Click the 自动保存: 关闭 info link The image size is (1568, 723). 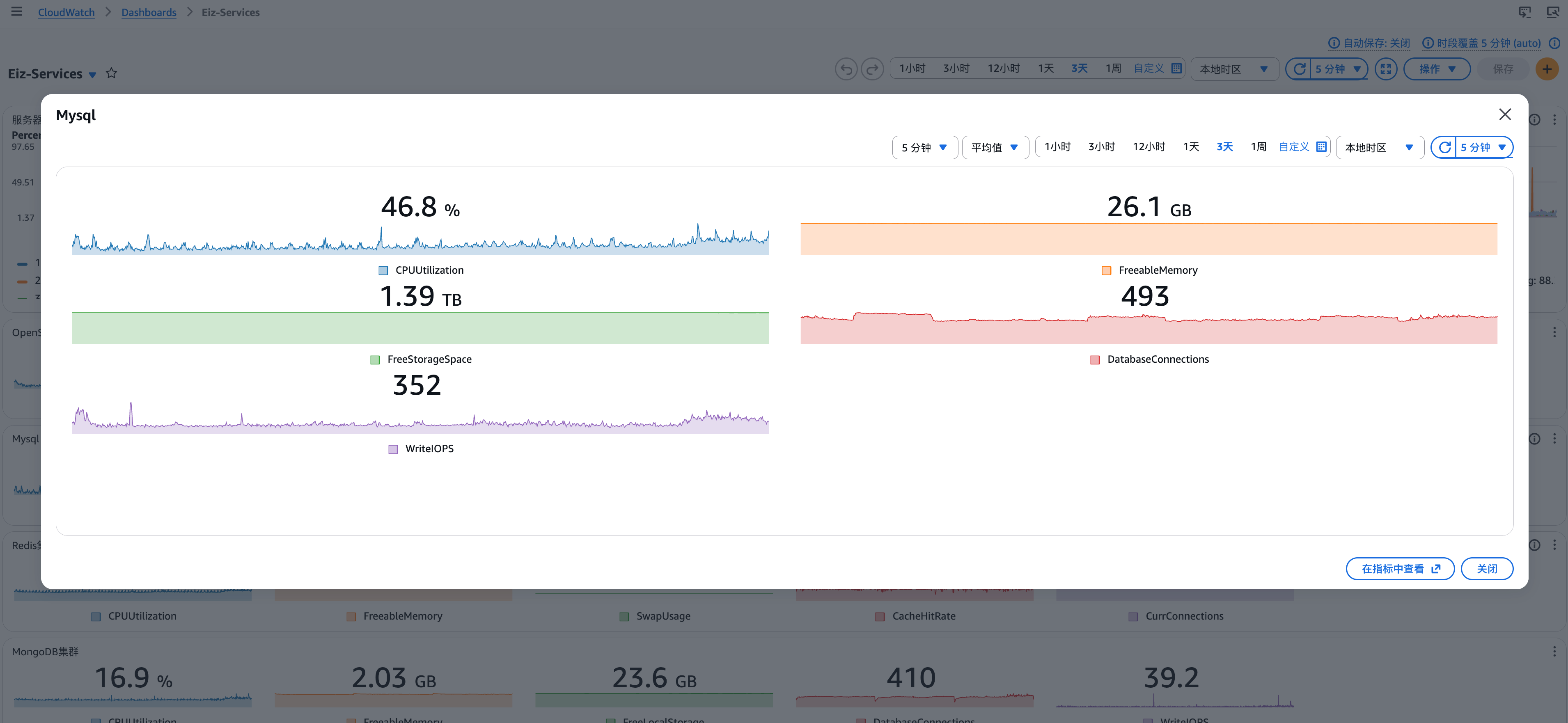point(1369,43)
